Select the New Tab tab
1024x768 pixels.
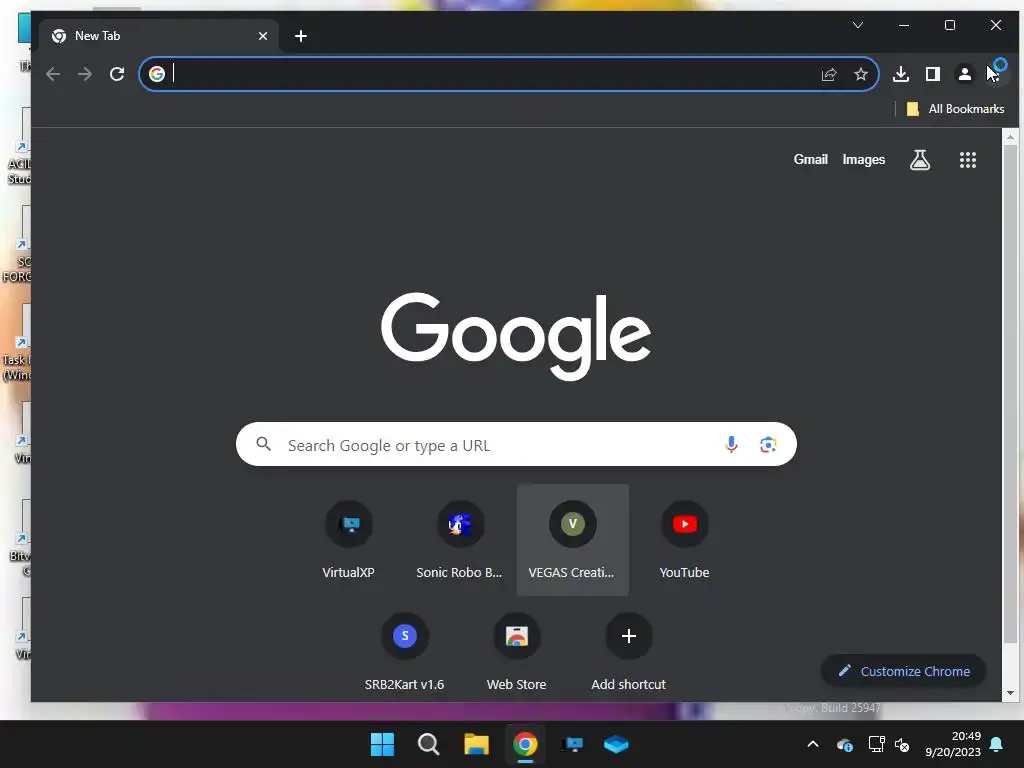tap(159, 36)
